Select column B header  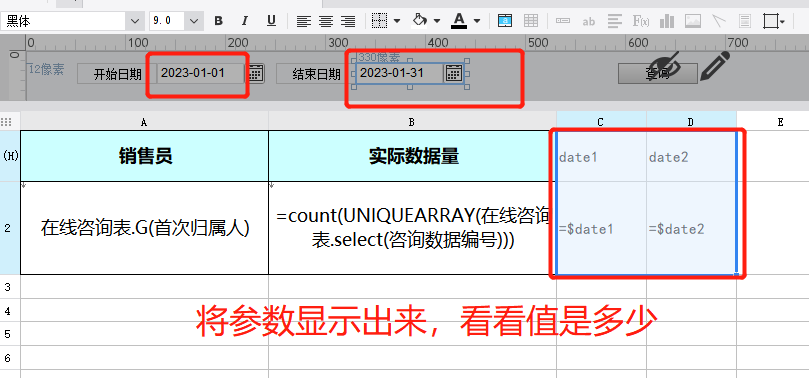pos(412,122)
